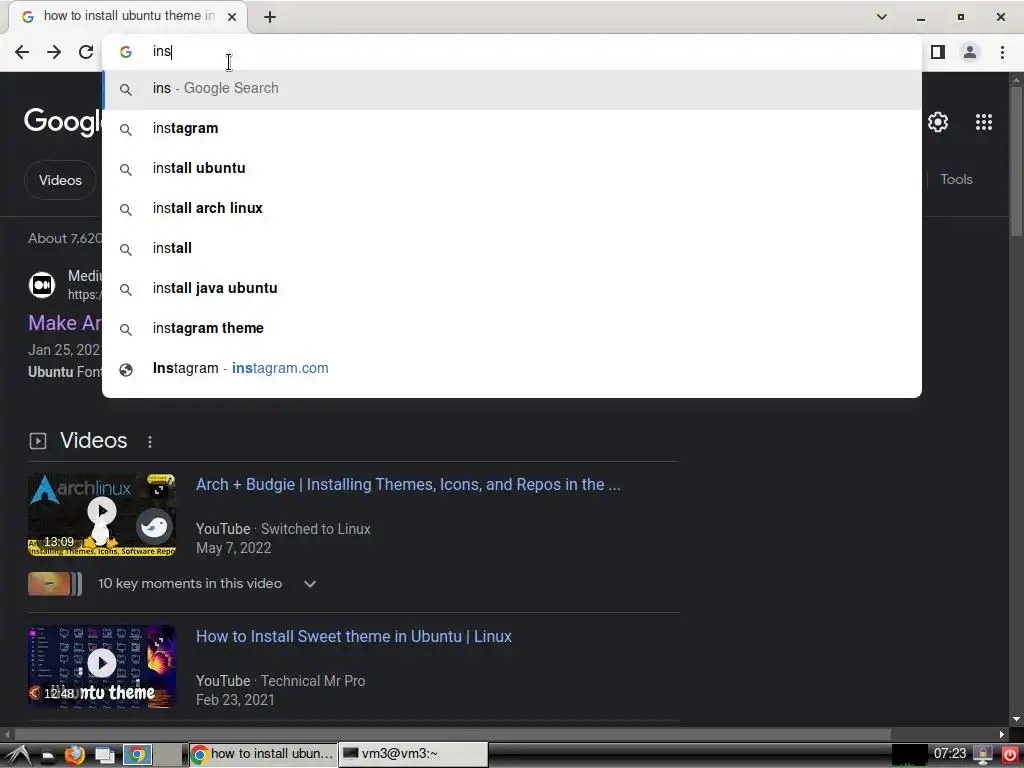This screenshot has width=1024, height=768.
Task: Open Google quick settings gear
Action: click(938, 122)
